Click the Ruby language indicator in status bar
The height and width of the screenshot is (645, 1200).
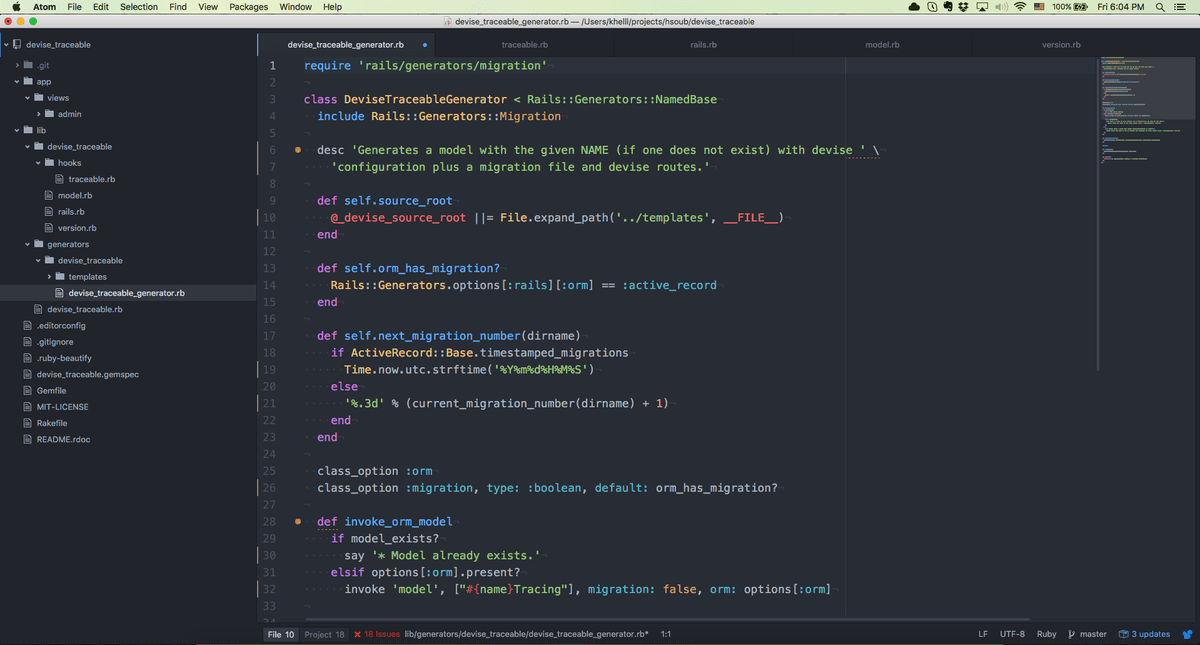1046,634
